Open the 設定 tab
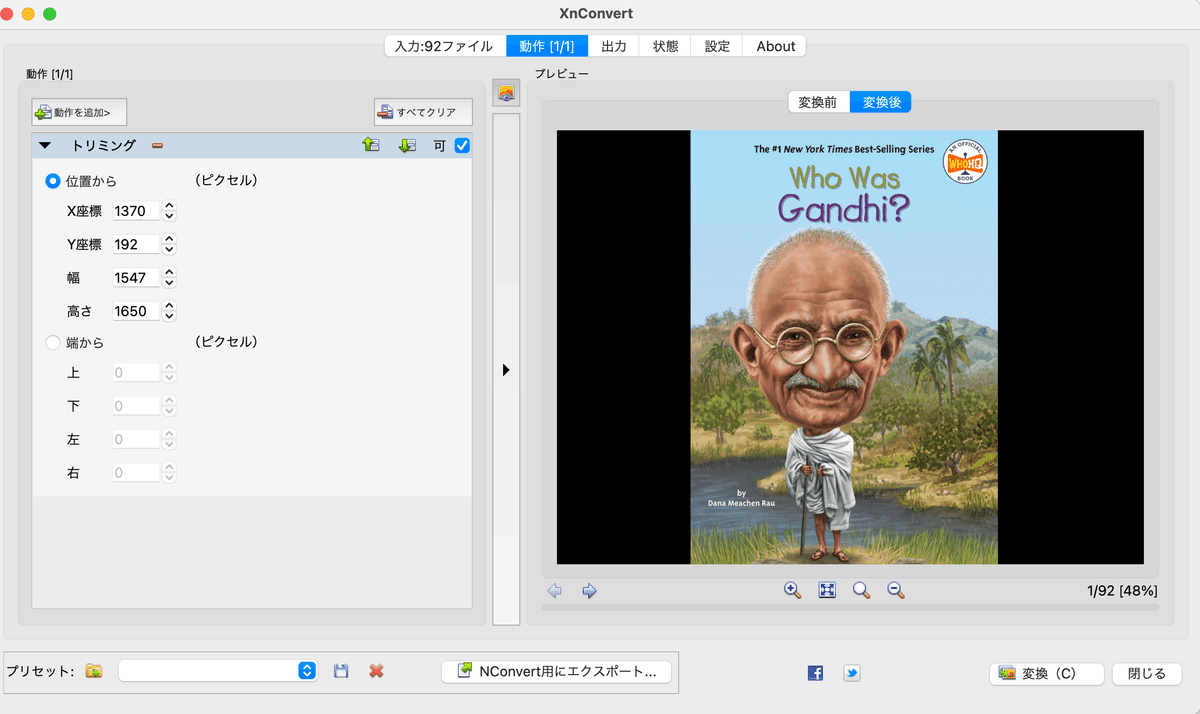 coord(717,46)
